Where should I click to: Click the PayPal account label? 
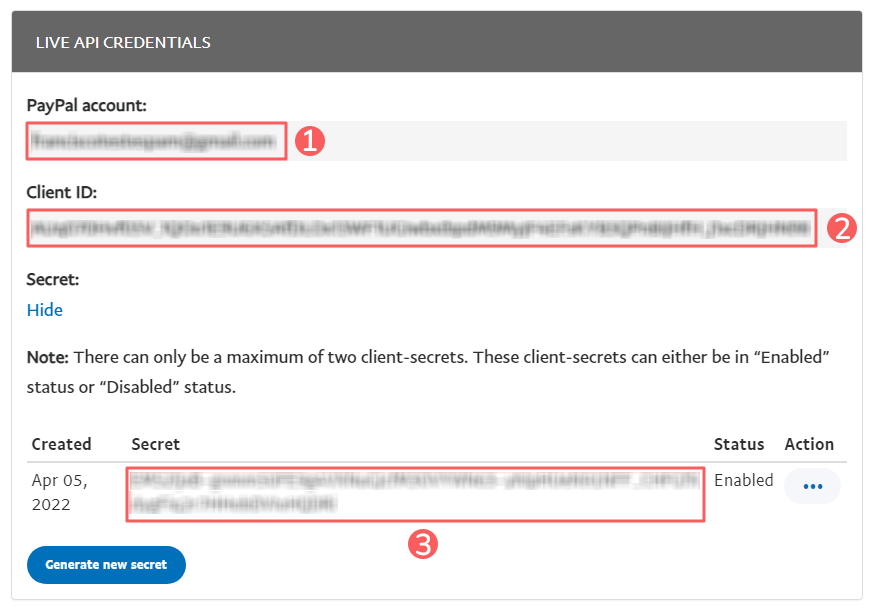click(x=87, y=105)
